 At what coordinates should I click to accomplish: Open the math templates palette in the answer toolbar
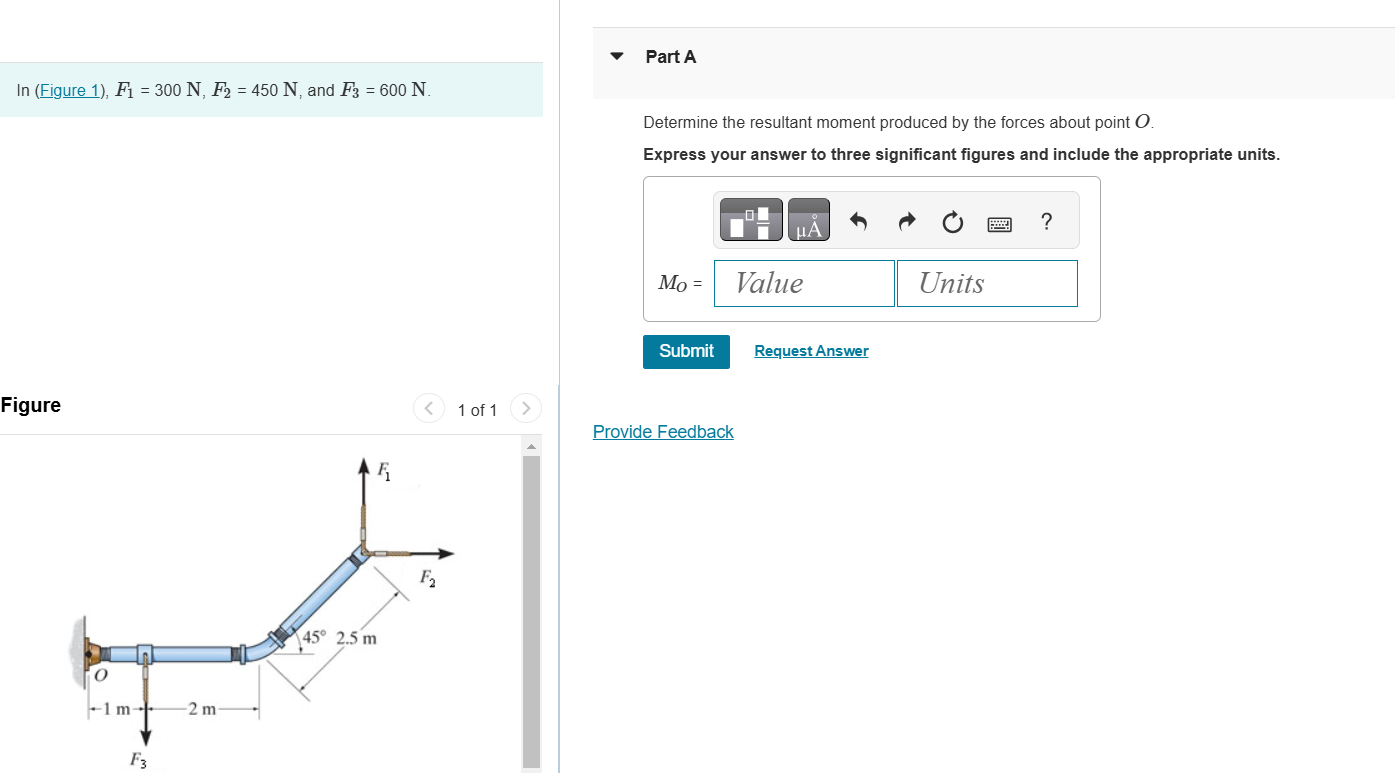749,219
